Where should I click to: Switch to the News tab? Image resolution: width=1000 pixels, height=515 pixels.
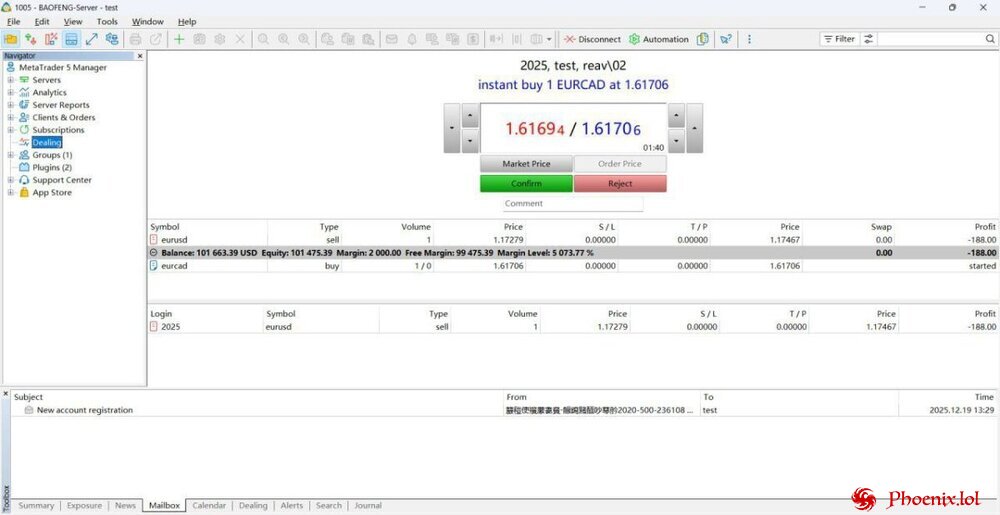coord(125,505)
